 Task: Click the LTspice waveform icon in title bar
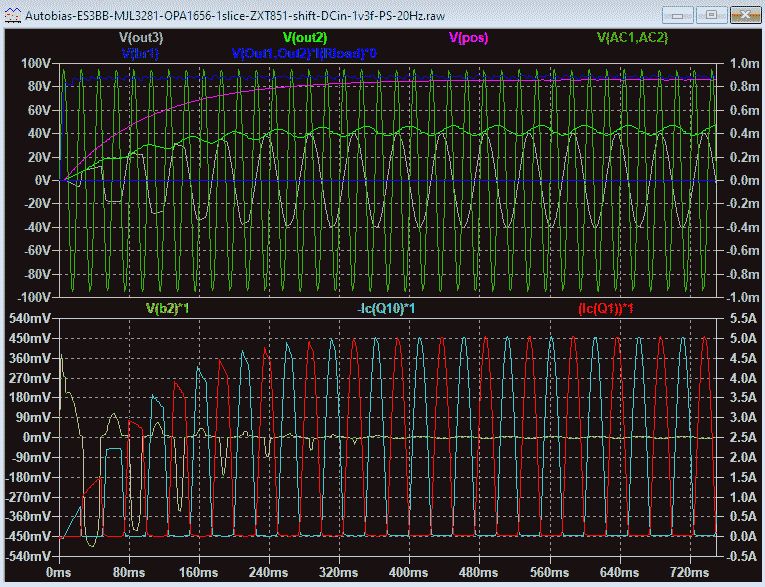12,15
